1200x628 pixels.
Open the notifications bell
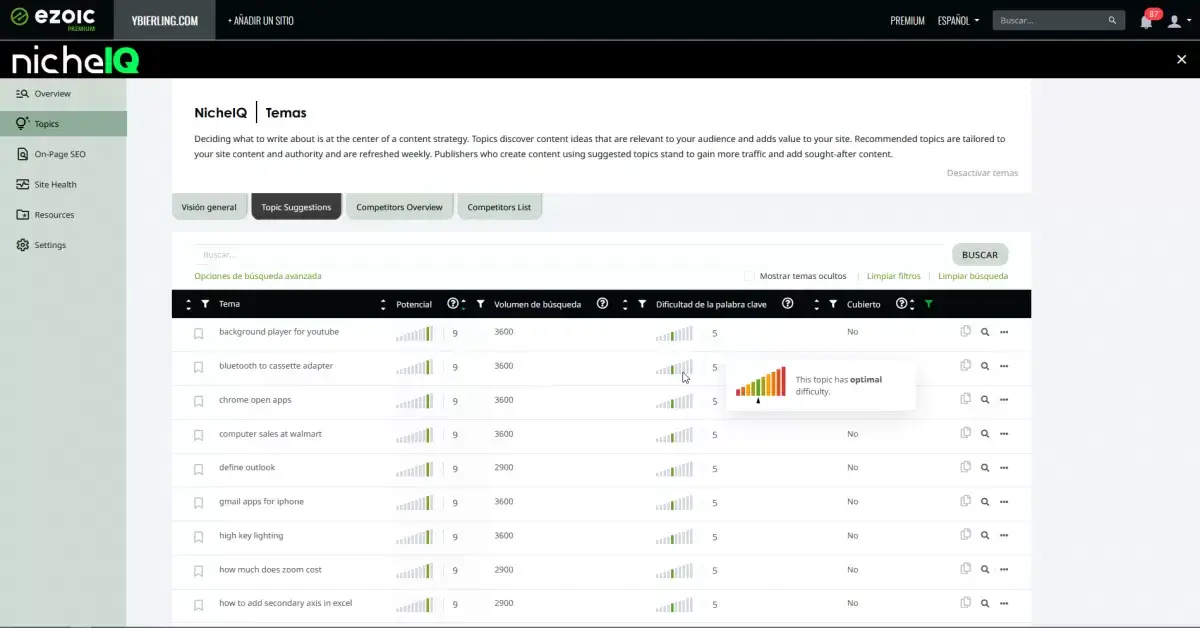[x=1146, y=21]
